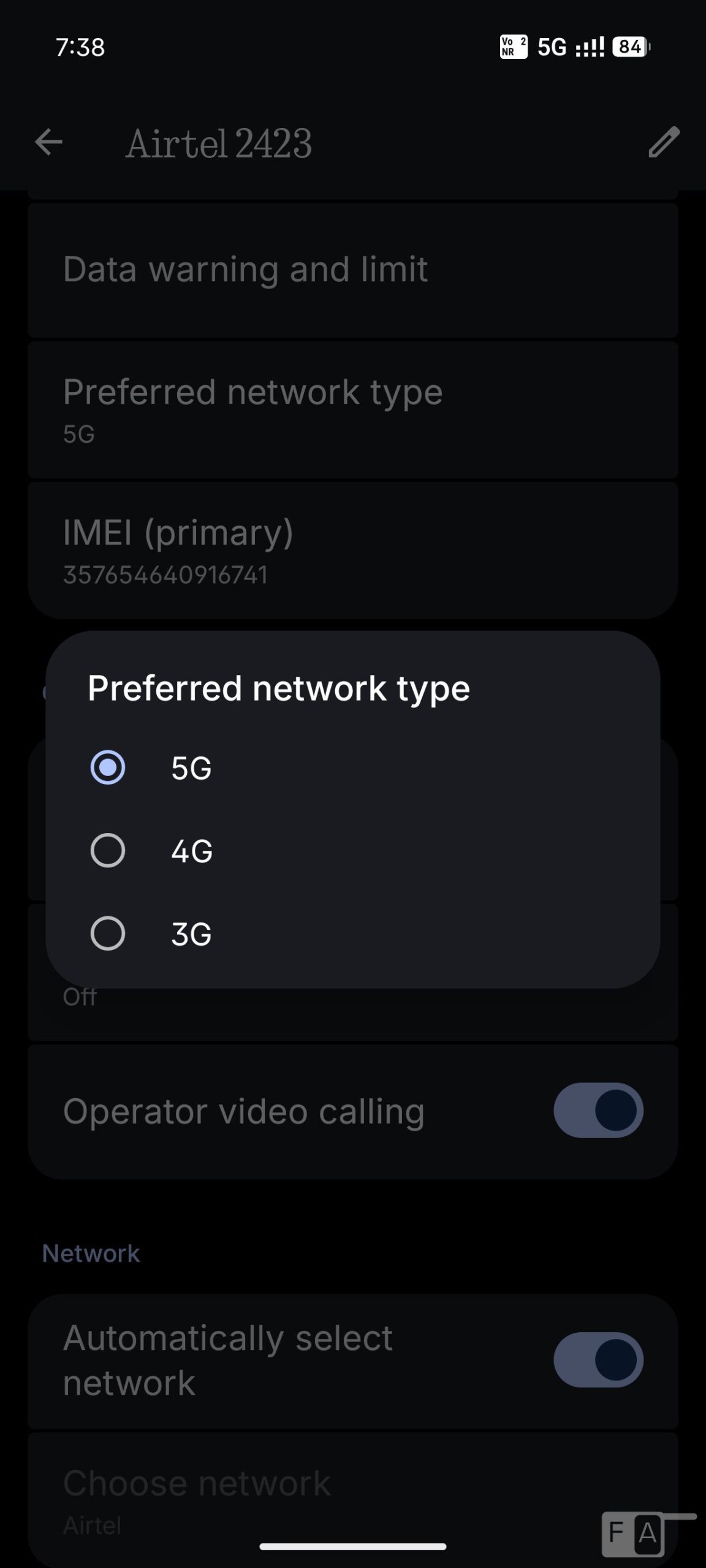This screenshot has width=706, height=1568.
Task: Select the 4G radio button
Action: 108,850
